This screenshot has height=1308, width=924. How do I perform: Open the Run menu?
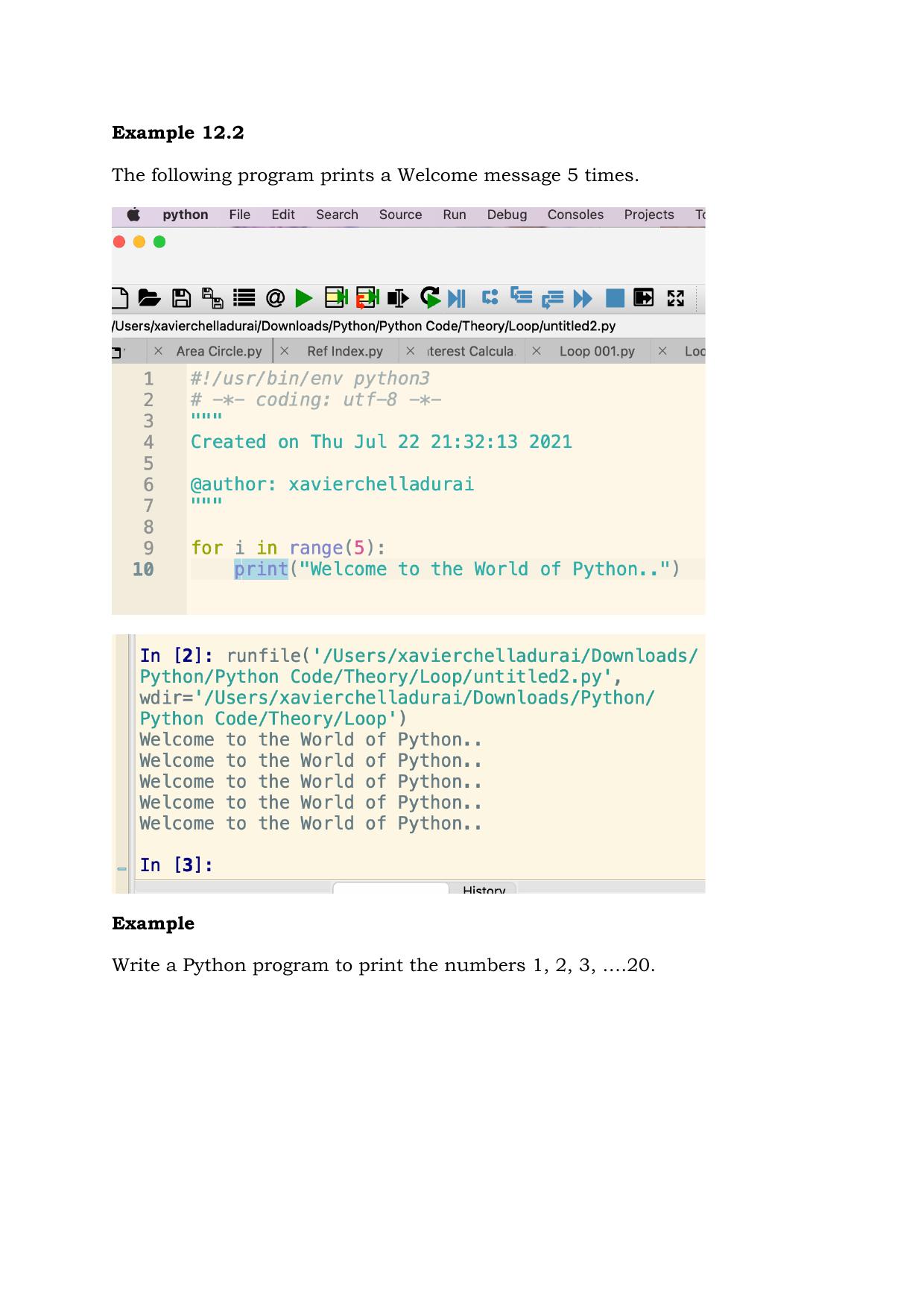pos(455,215)
